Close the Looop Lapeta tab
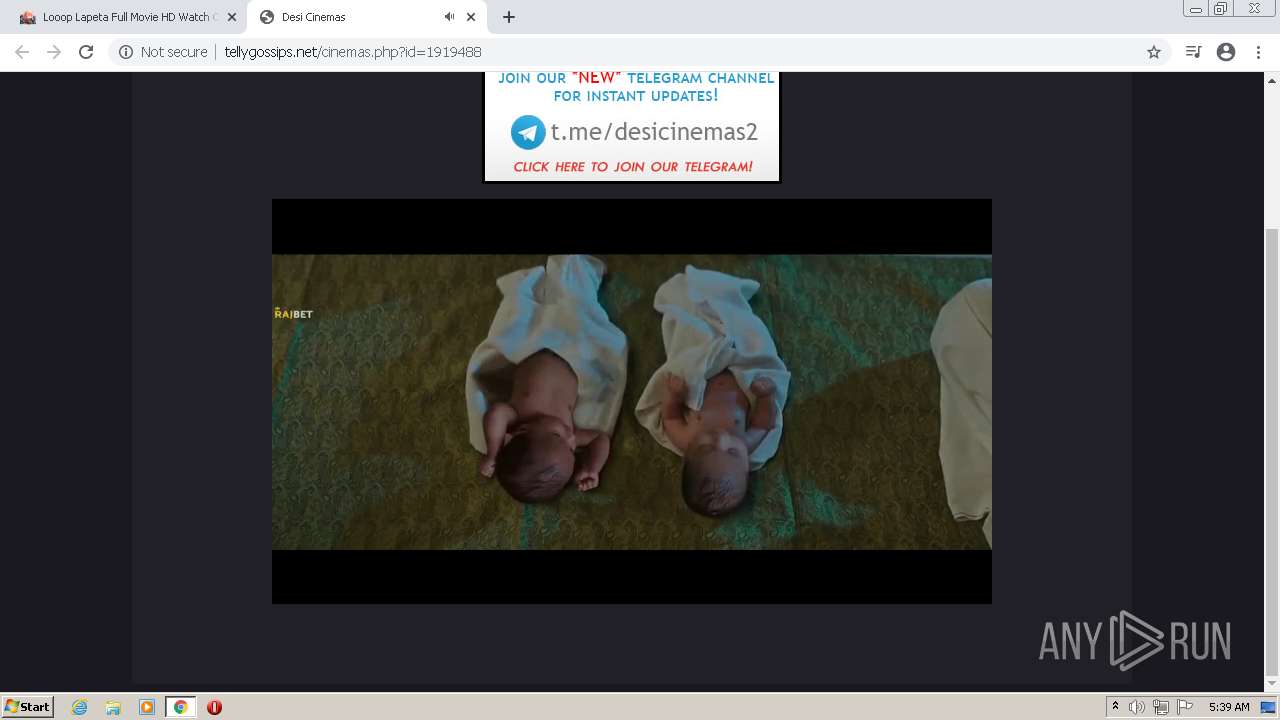 coord(231,17)
